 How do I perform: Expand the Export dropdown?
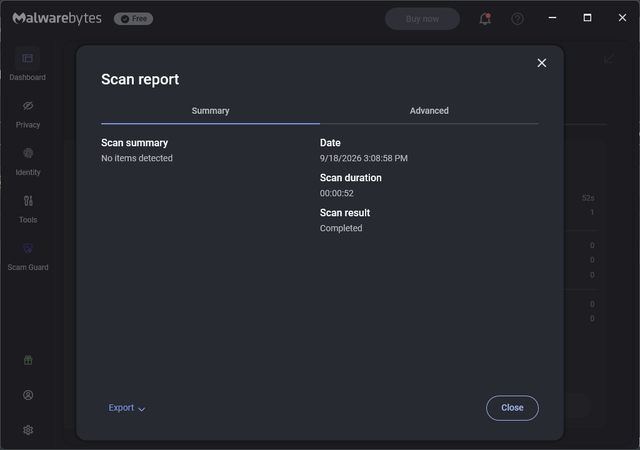click(127, 408)
